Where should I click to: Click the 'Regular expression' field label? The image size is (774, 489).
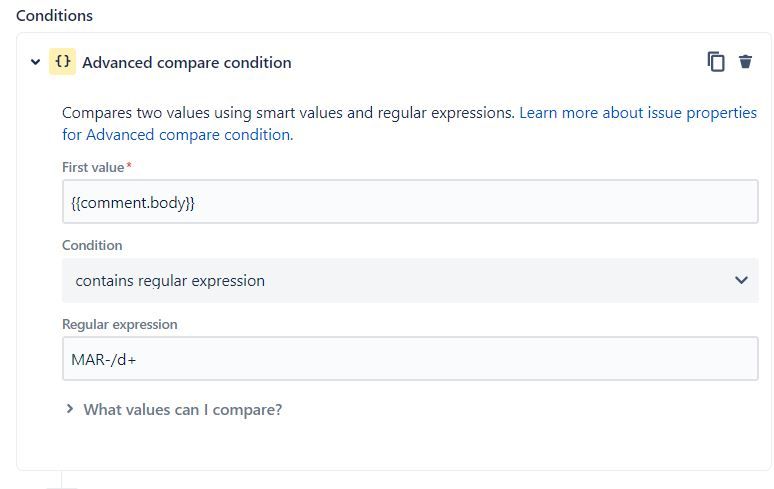(119, 324)
